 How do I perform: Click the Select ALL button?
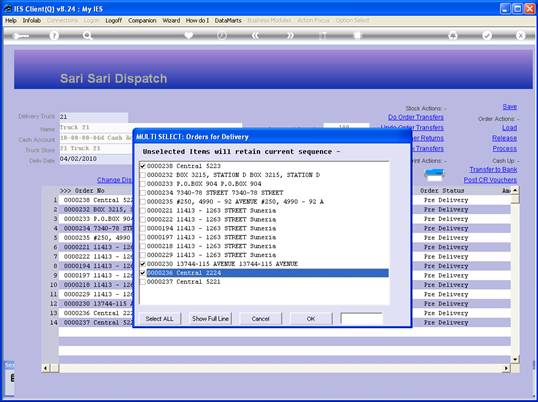click(x=159, y=319)
